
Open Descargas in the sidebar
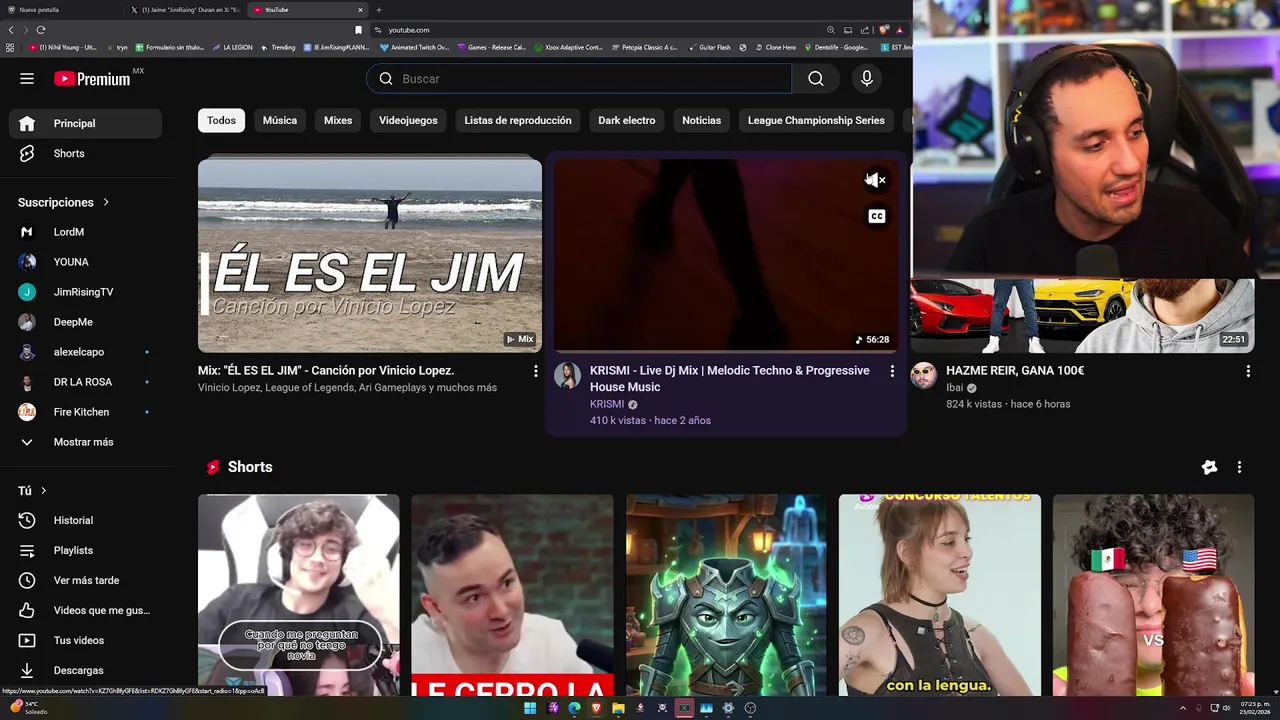(x=85, y=670)
